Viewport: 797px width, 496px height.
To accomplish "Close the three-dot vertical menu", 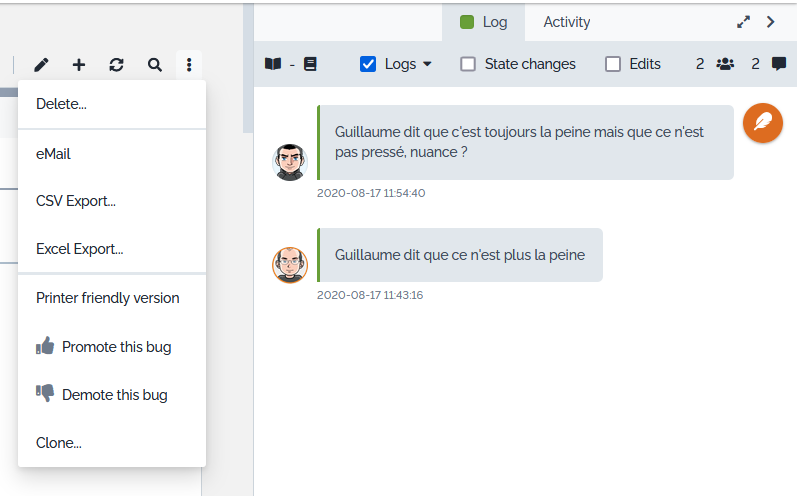I will click(x=189, y=65).
